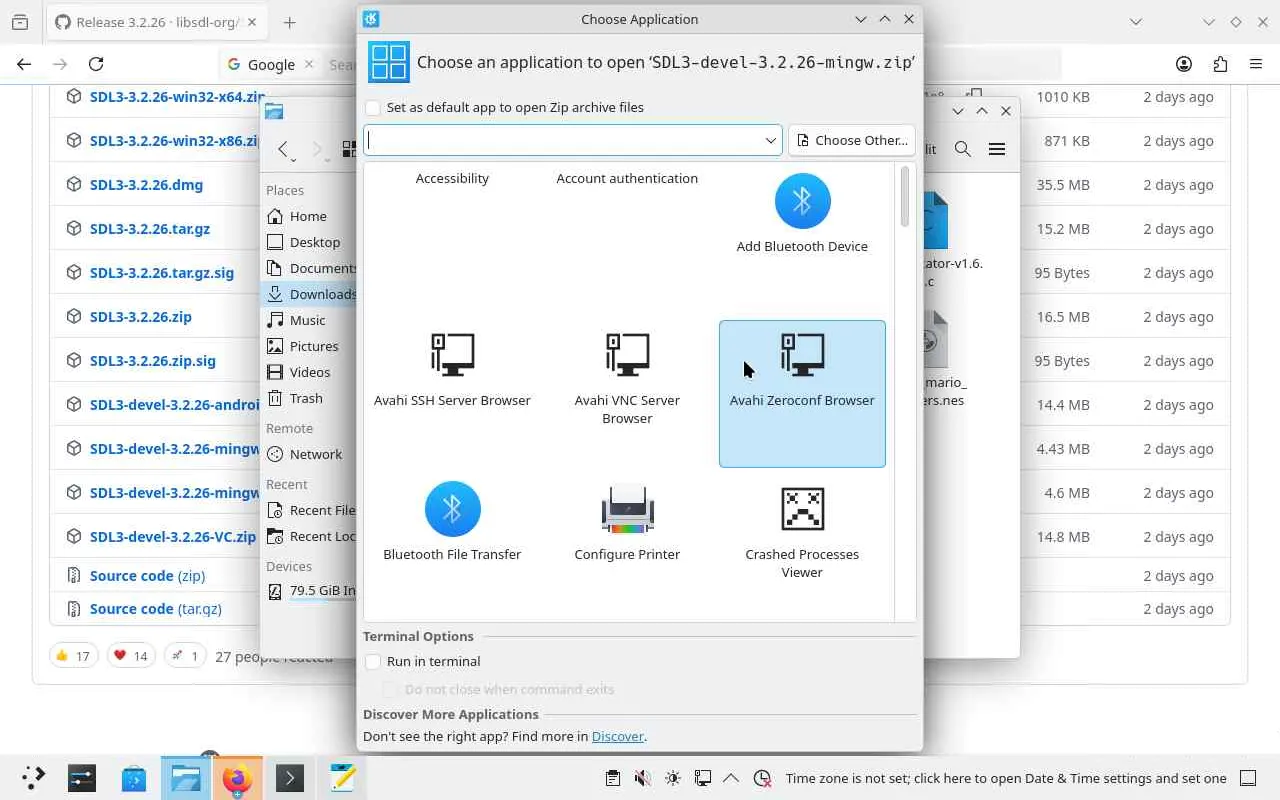Open the KDE application launcher
Screen dimensions: 1280x800
pos(33,778)
